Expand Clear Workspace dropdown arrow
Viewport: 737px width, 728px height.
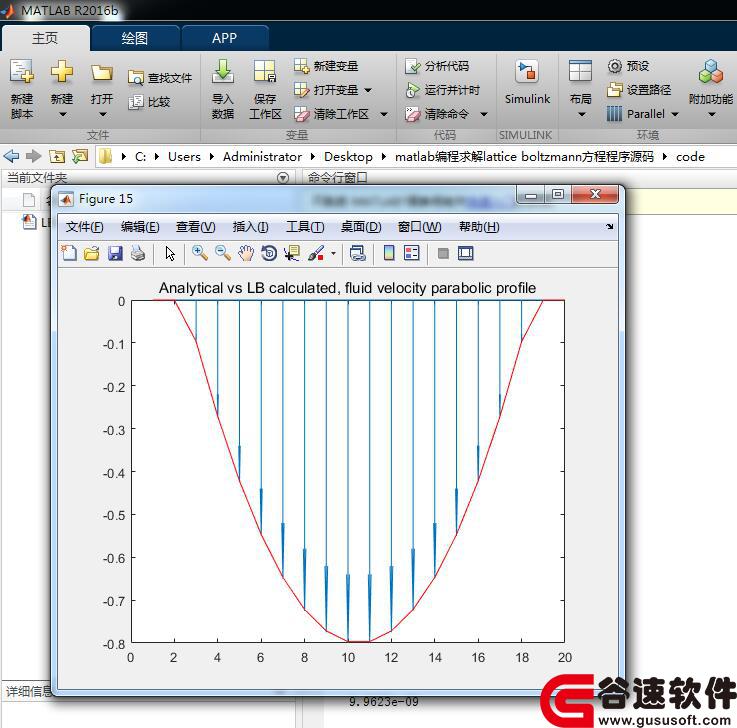point(384,114)
